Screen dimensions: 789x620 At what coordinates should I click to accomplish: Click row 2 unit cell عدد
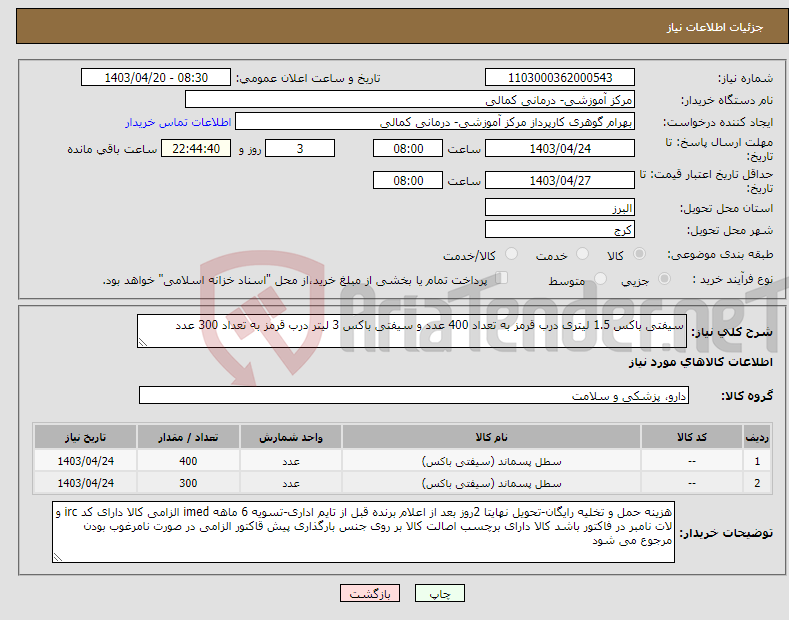click(x=290, y=483)
